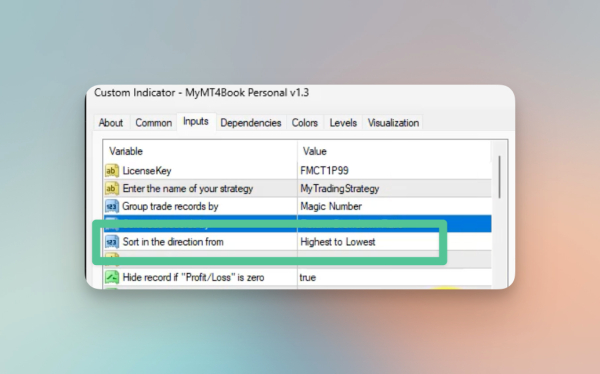Go to the Visualization tab
Viewport: 600px width, 374px height.
(393, 123)
